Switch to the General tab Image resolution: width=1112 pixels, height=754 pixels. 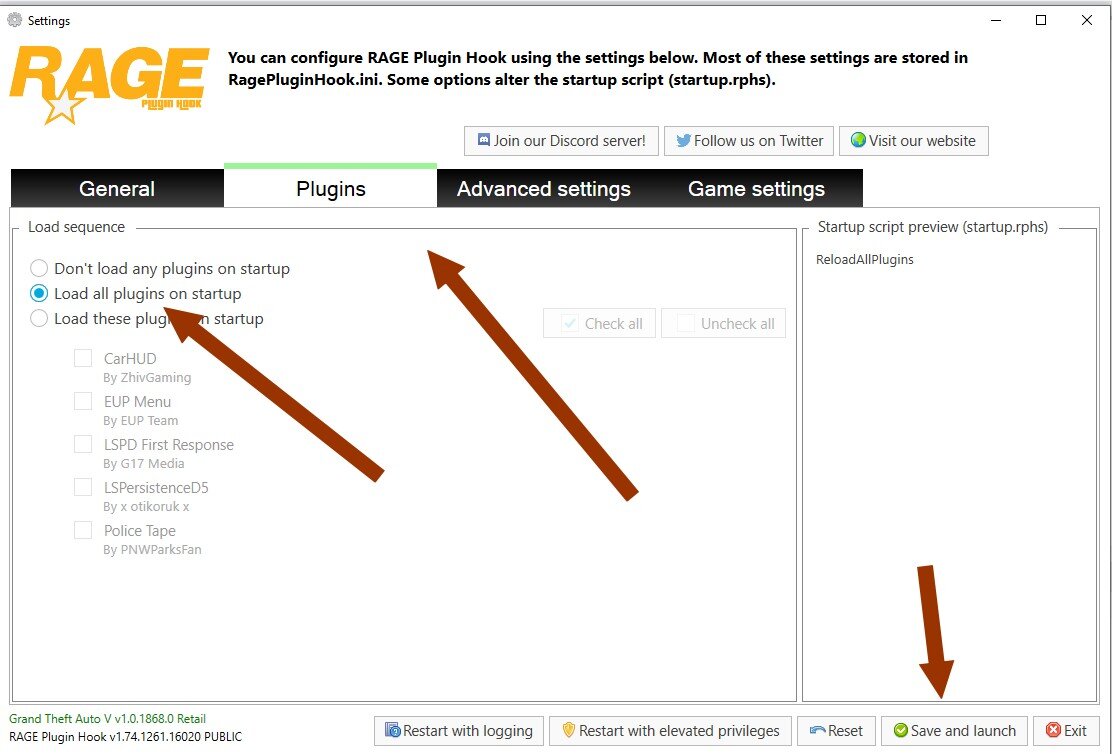[x=117, y=189]
